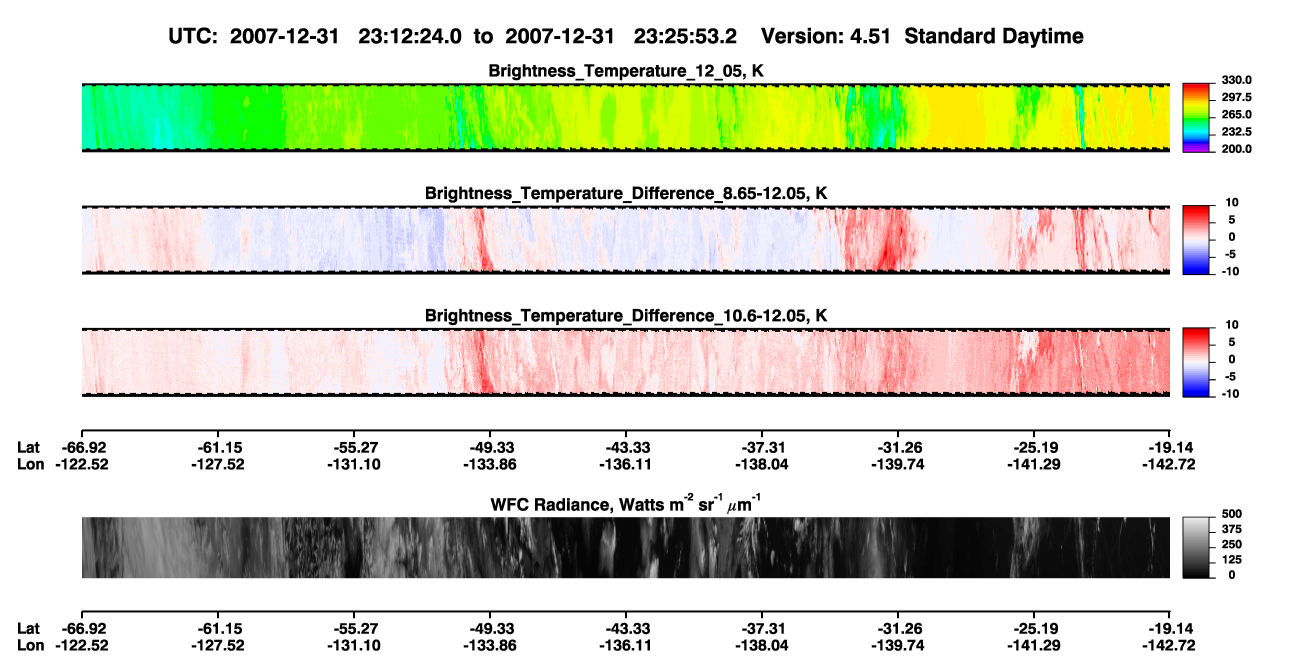Click latitude -31.26 on the bottom axis
This screenshot has width=1300, height=667.
(x=898, y=629)
